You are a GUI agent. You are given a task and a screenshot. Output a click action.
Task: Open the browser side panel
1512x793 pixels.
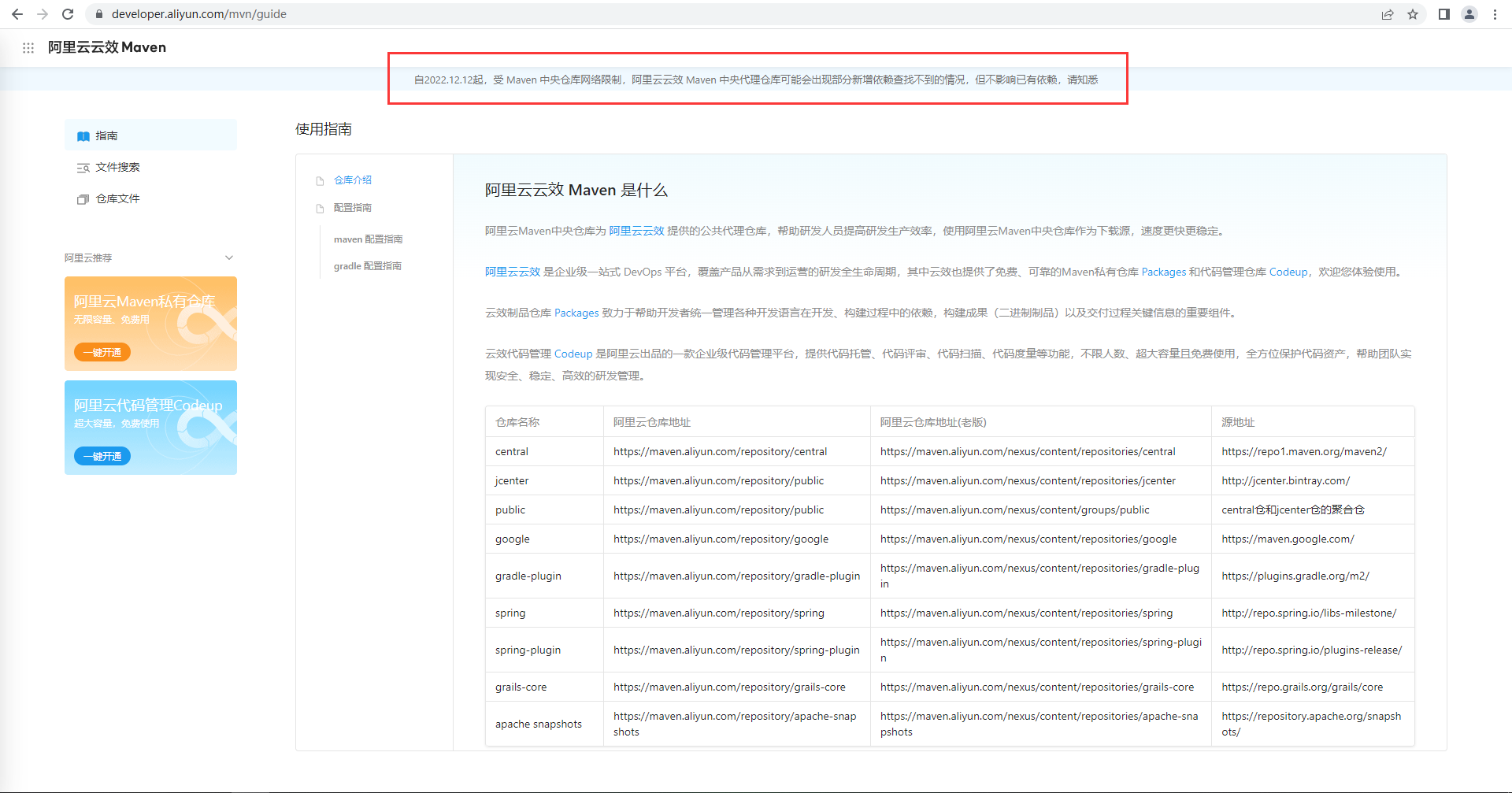pos(1444,14)
